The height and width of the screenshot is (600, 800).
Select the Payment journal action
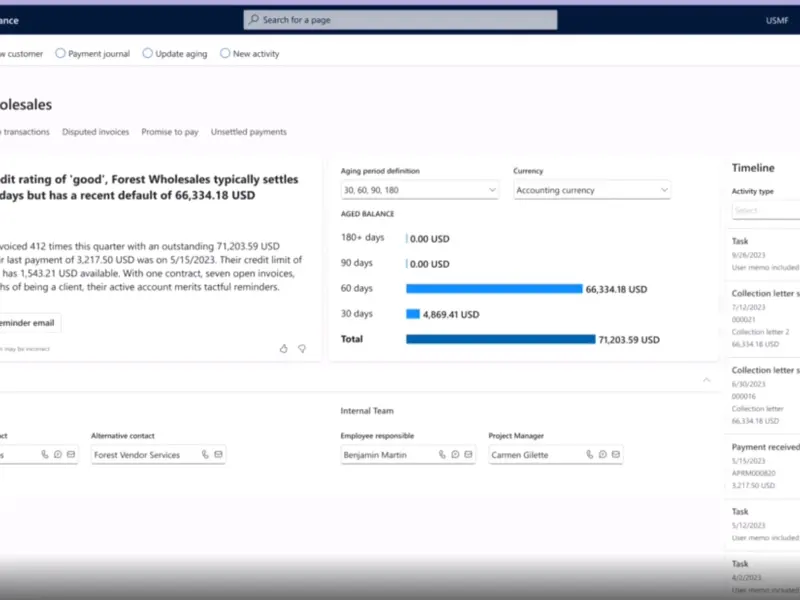pyautogui.click(x=92, y=54)
